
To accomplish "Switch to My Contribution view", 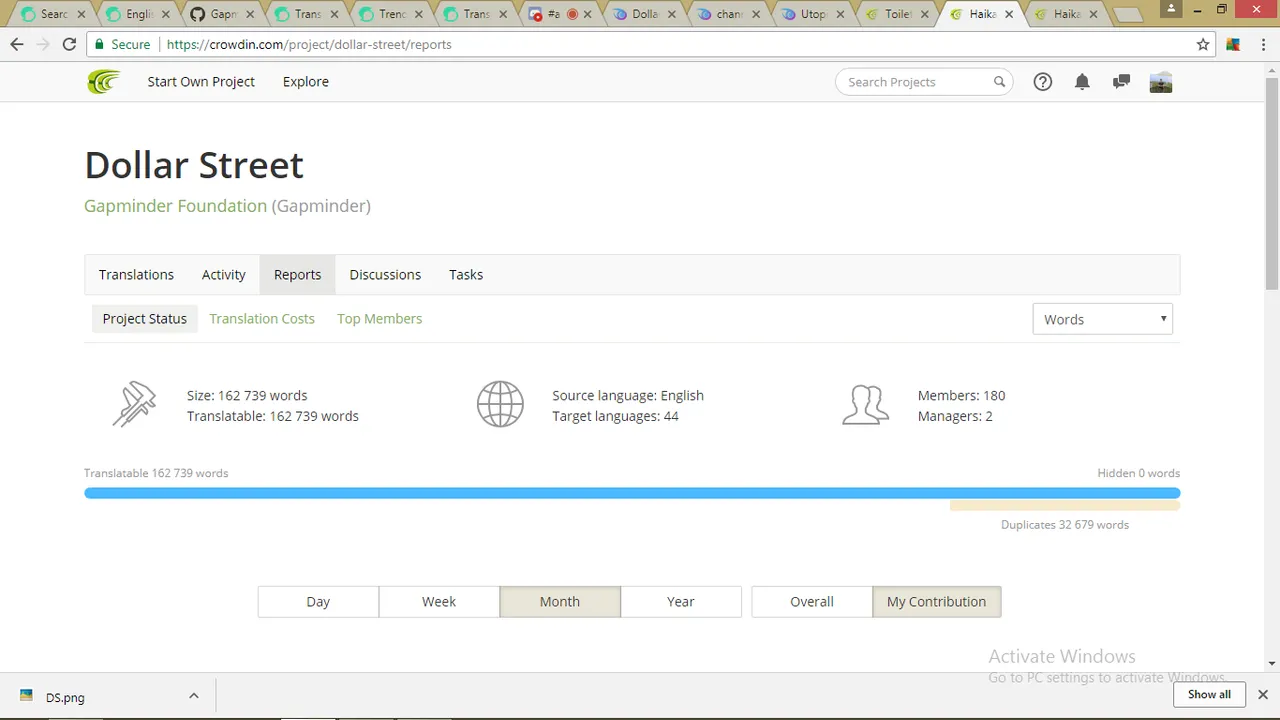I will click(x=937, y=602).
